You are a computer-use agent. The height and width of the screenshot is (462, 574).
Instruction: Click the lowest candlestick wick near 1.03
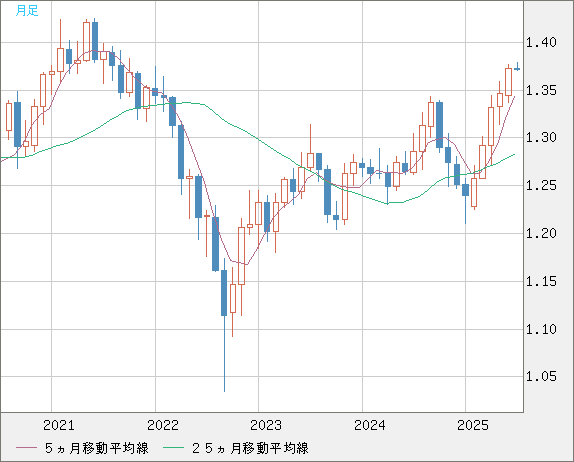click(224, 354)
